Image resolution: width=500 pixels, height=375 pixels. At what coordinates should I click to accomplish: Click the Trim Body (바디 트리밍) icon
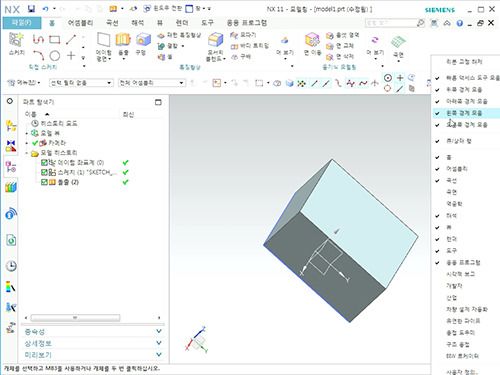(234, 46)
